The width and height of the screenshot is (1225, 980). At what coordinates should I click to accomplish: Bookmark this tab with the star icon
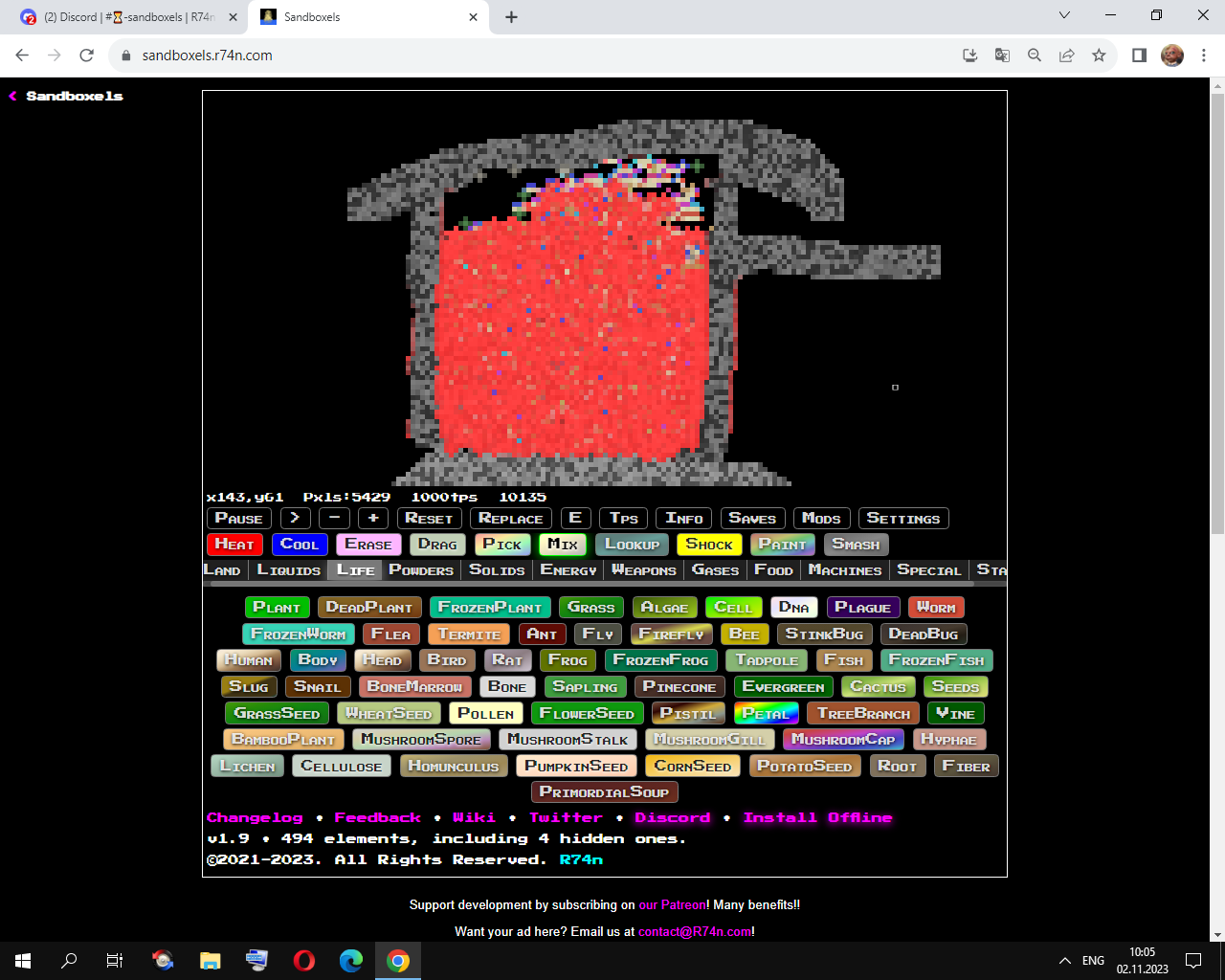point(1099,56)
